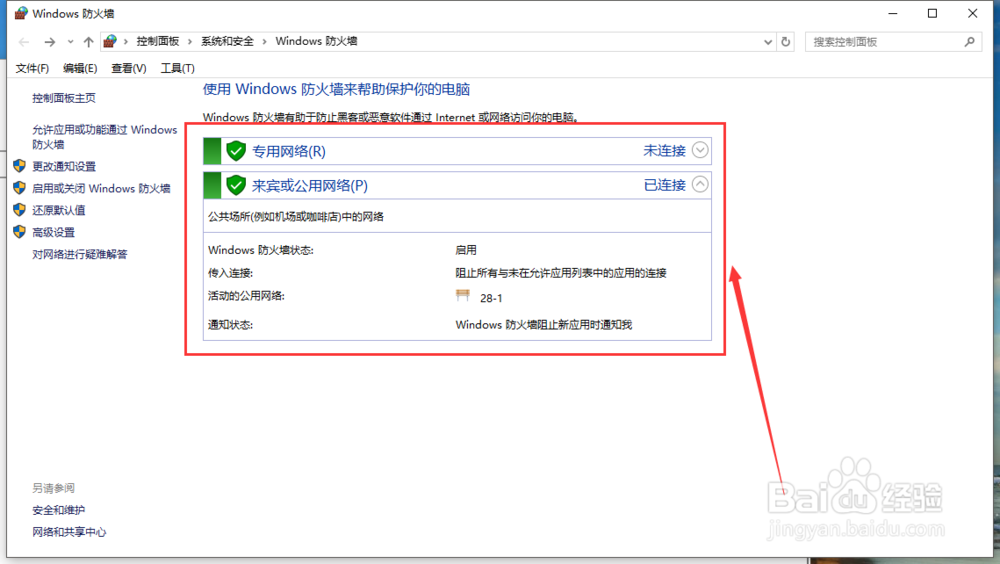Click the network bench icon beside 28-1

pos(463,295)
